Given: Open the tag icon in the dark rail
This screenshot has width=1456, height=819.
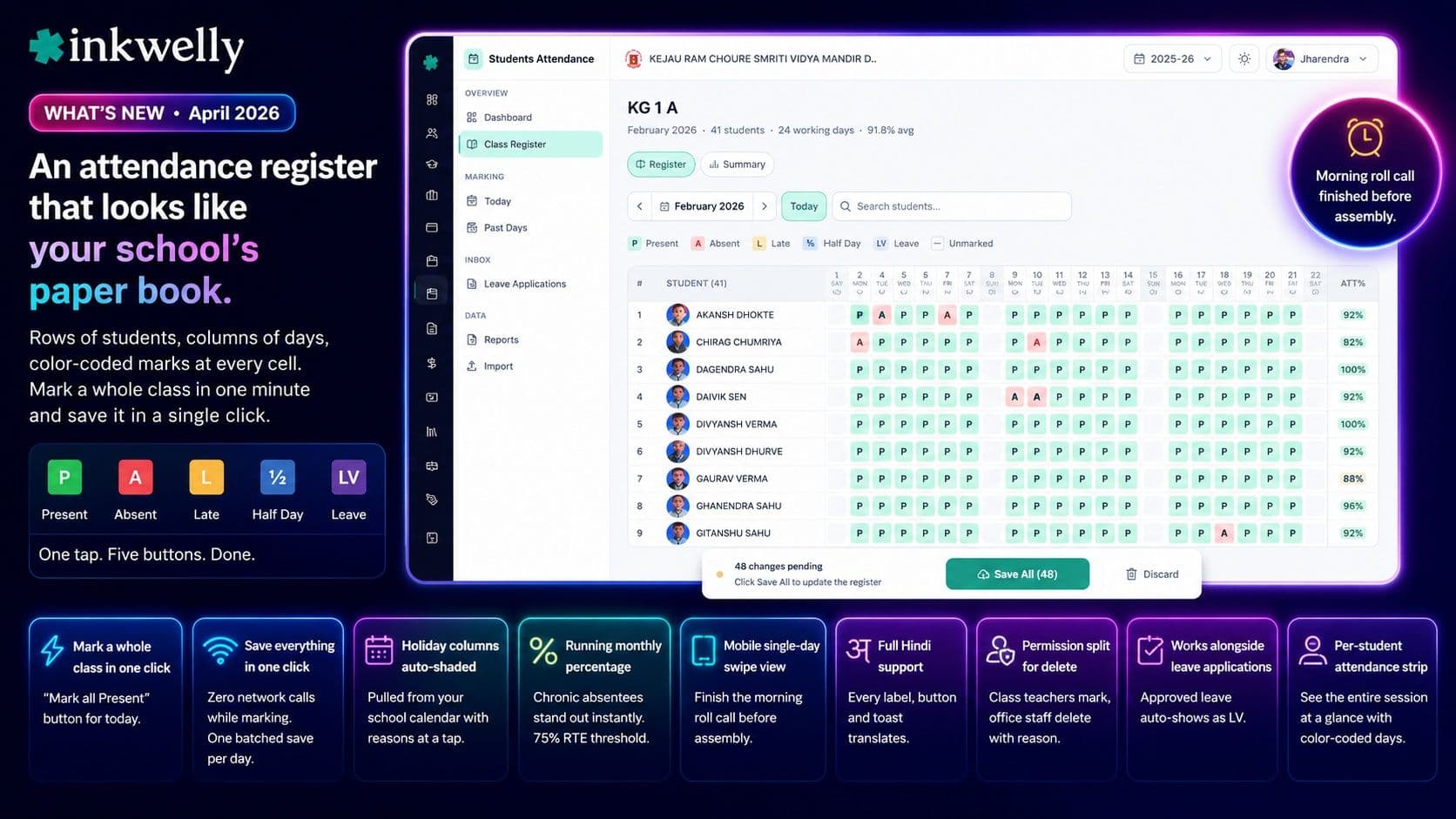Looking at the screenshot, I should point(432,500).
